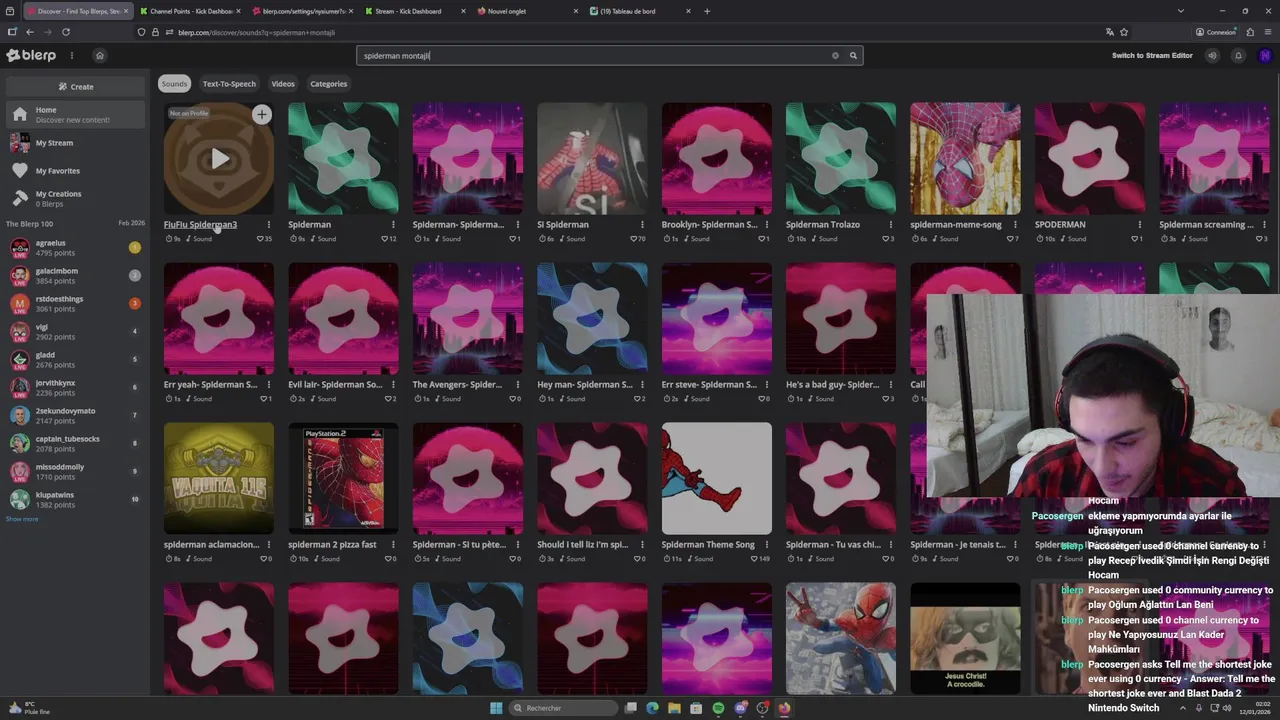Click the search field containing spiderman montajli
Screen dimensions: 1280x720
610,56
